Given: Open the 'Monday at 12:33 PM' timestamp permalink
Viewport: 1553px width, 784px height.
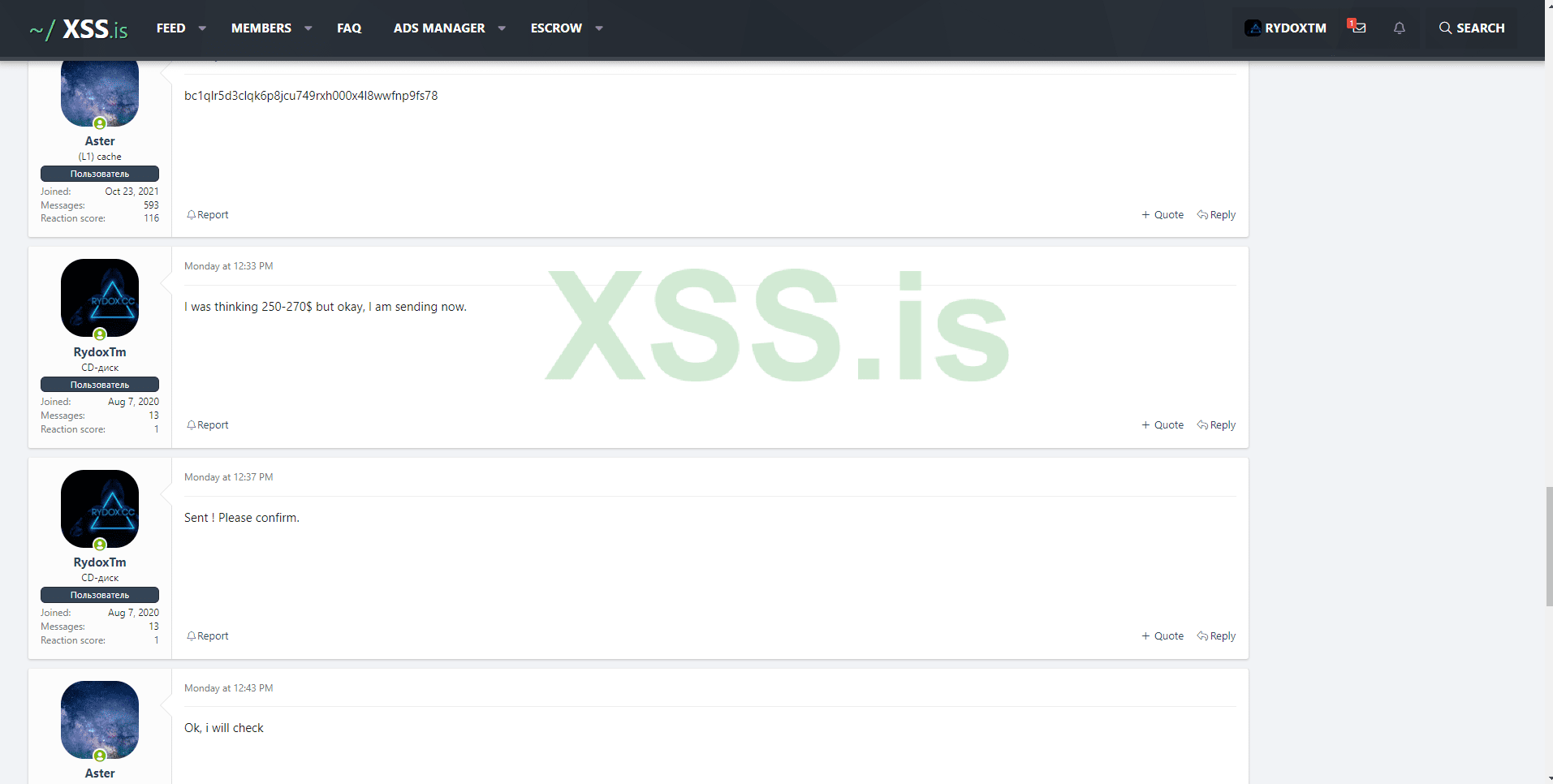Looking at the screenshot, I should (228, 266).
